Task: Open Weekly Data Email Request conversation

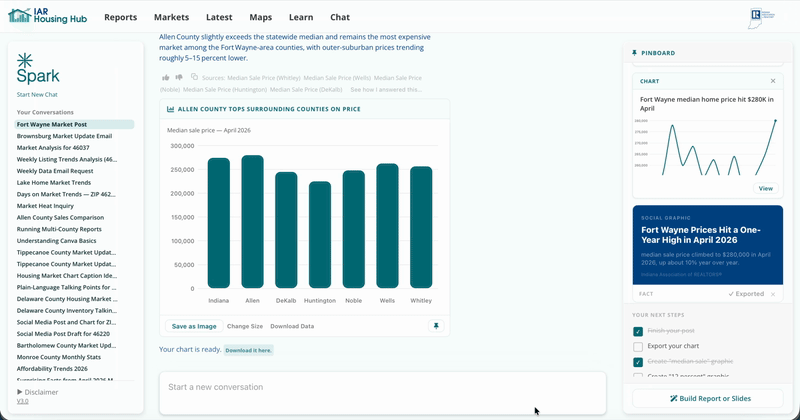Action: [55, 171]
